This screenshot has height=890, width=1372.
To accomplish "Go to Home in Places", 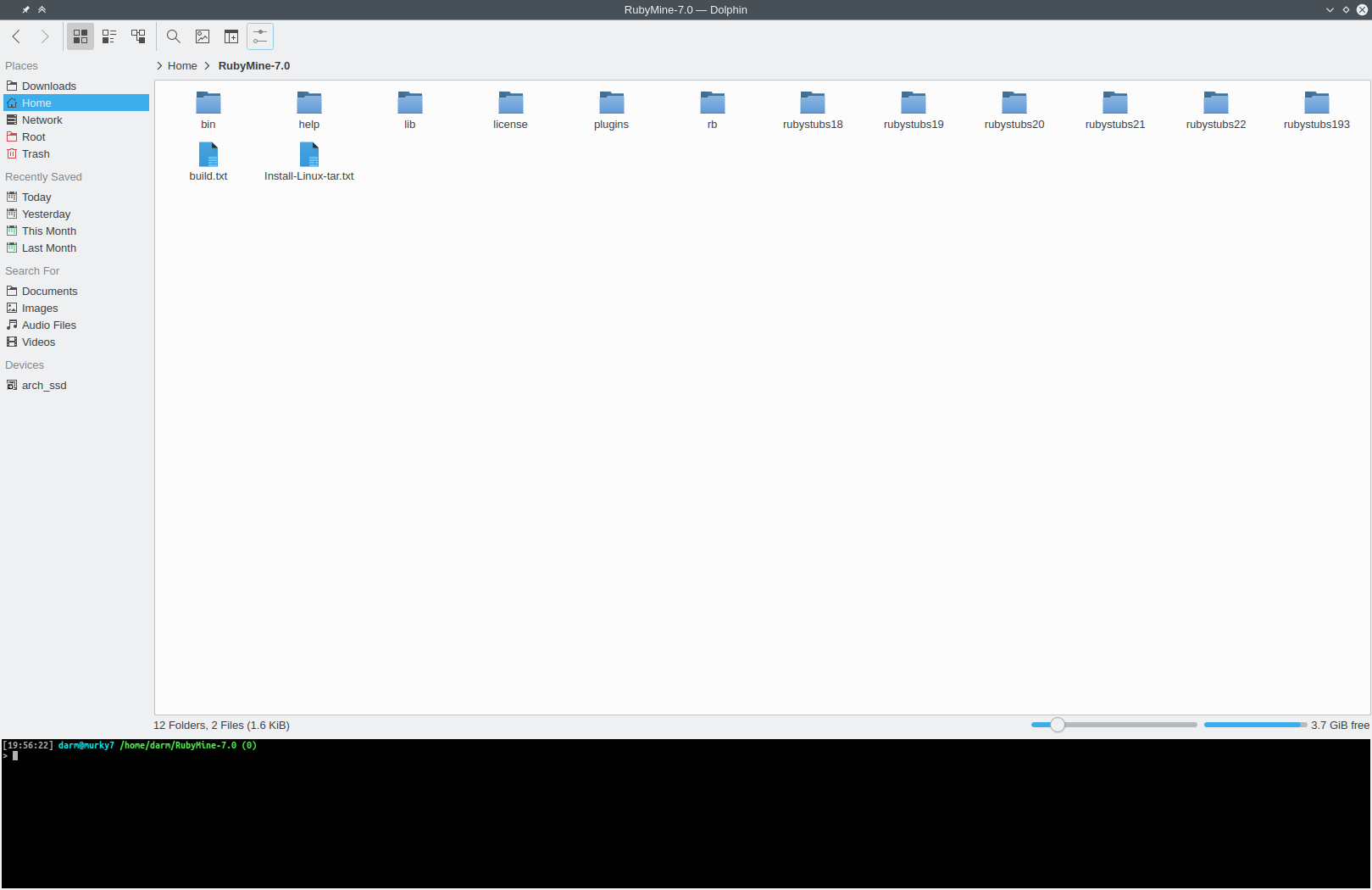I will pos(76,103).
